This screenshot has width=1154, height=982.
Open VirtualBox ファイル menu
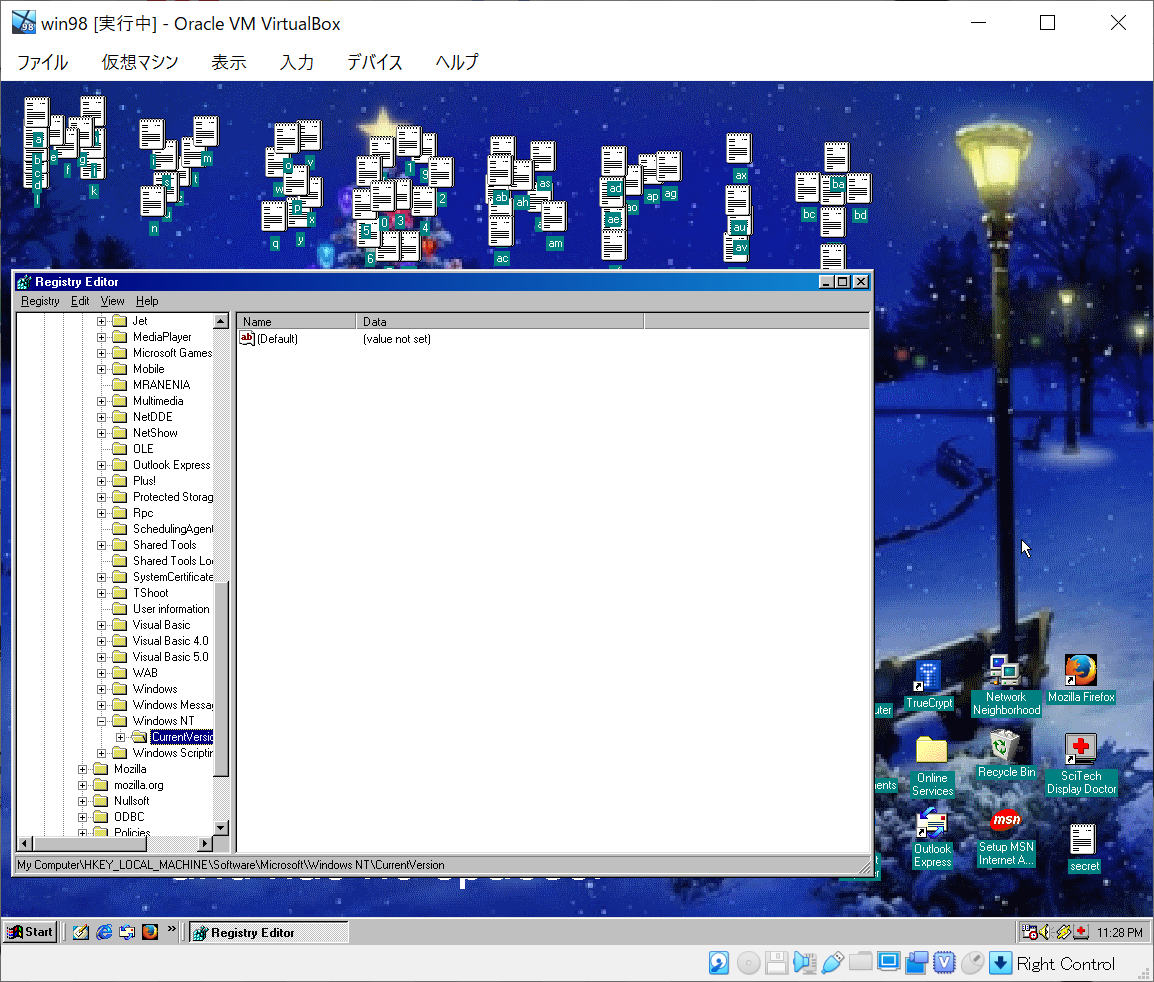click(x=42, y=62)
